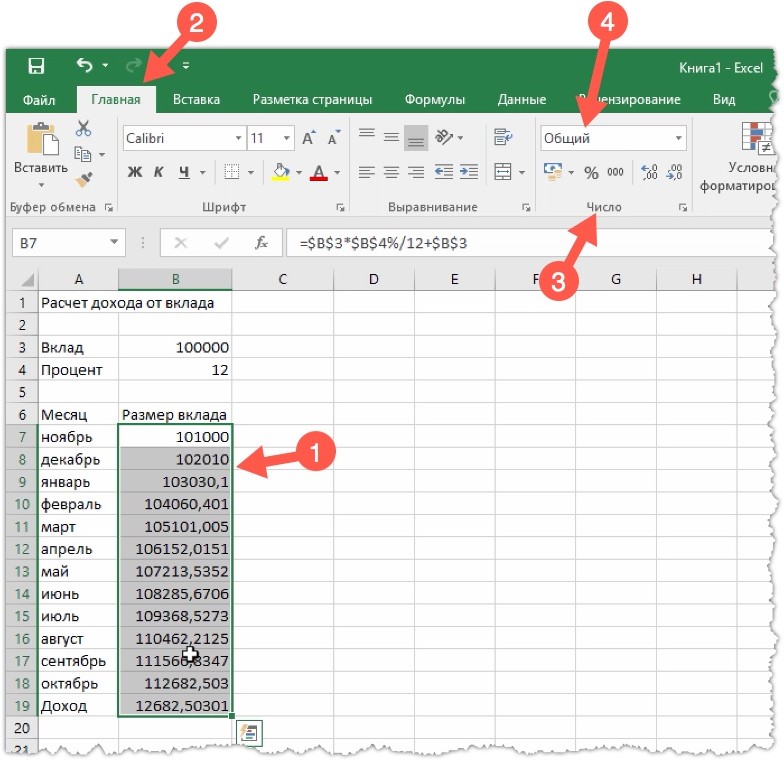Toggle Top Align
Image resolution: width=784 pixels, height=761 pixels.
click(x=366, y=136)
